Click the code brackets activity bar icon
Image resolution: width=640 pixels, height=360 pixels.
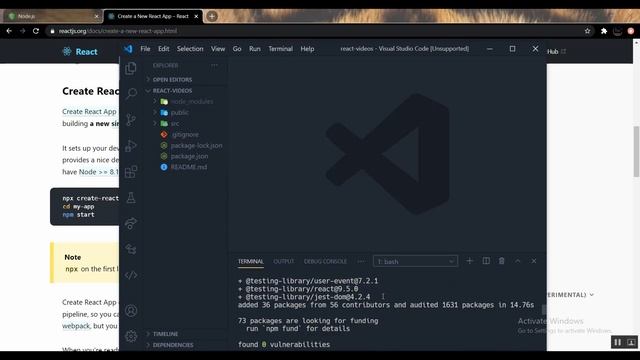(131, 275)
